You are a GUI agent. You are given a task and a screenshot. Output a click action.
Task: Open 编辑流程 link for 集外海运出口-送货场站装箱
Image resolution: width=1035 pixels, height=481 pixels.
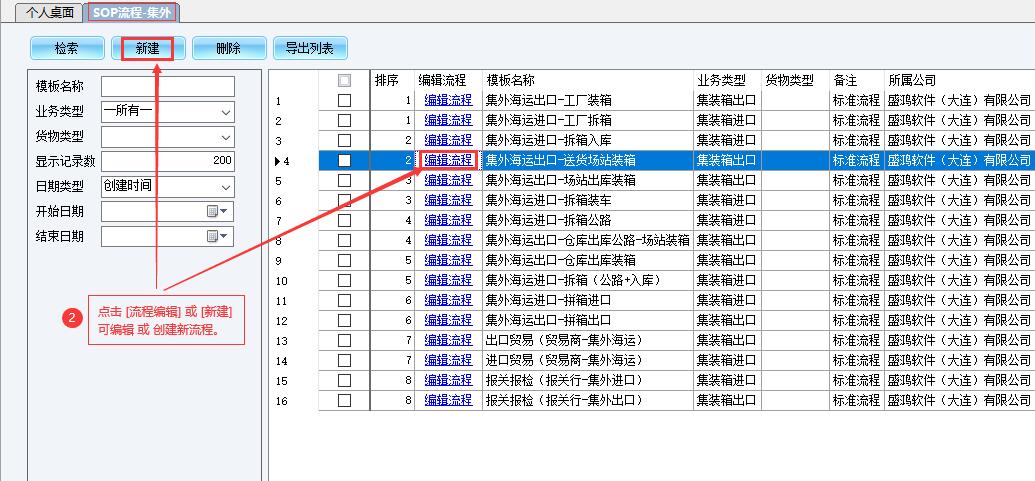(x=447, y=160)
